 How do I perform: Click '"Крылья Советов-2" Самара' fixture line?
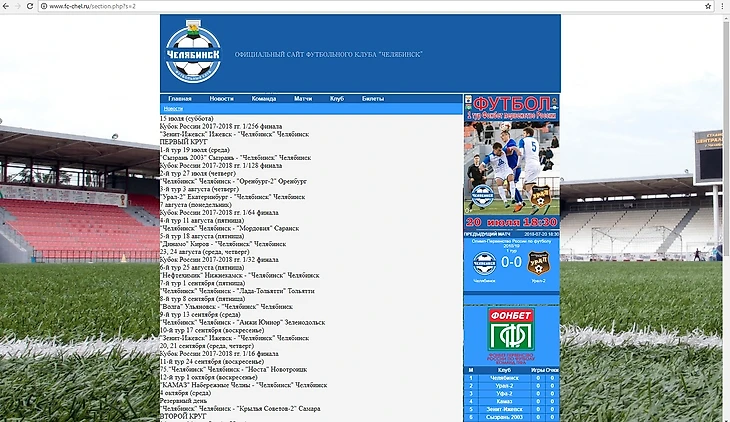[x=240, y=408]
